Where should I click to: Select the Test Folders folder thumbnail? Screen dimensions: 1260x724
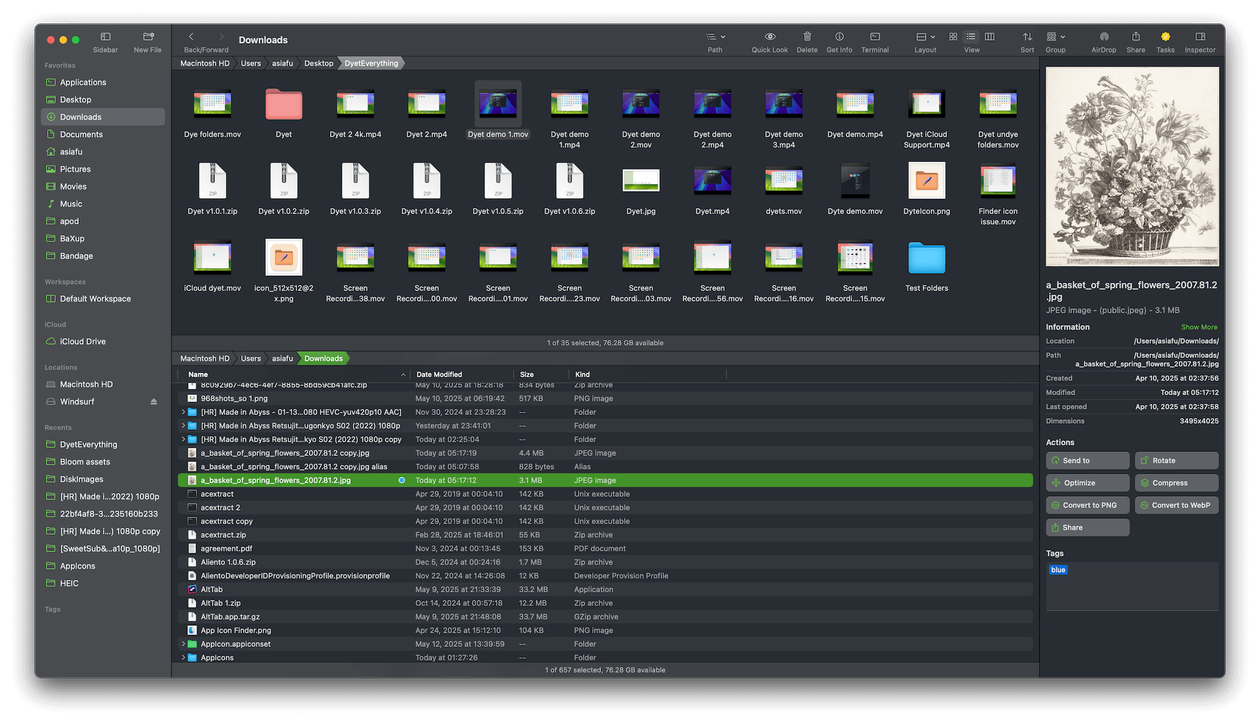pyautogui.click(x=927, y=259)
